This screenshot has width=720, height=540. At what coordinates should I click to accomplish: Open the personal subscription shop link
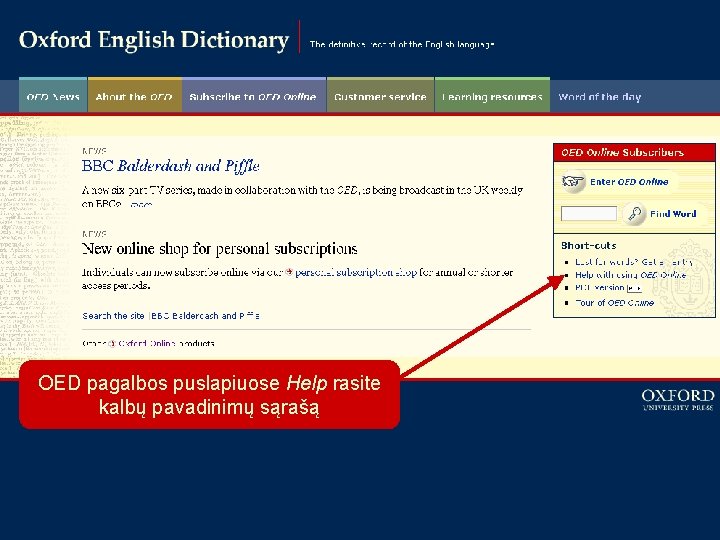(356, 272)
